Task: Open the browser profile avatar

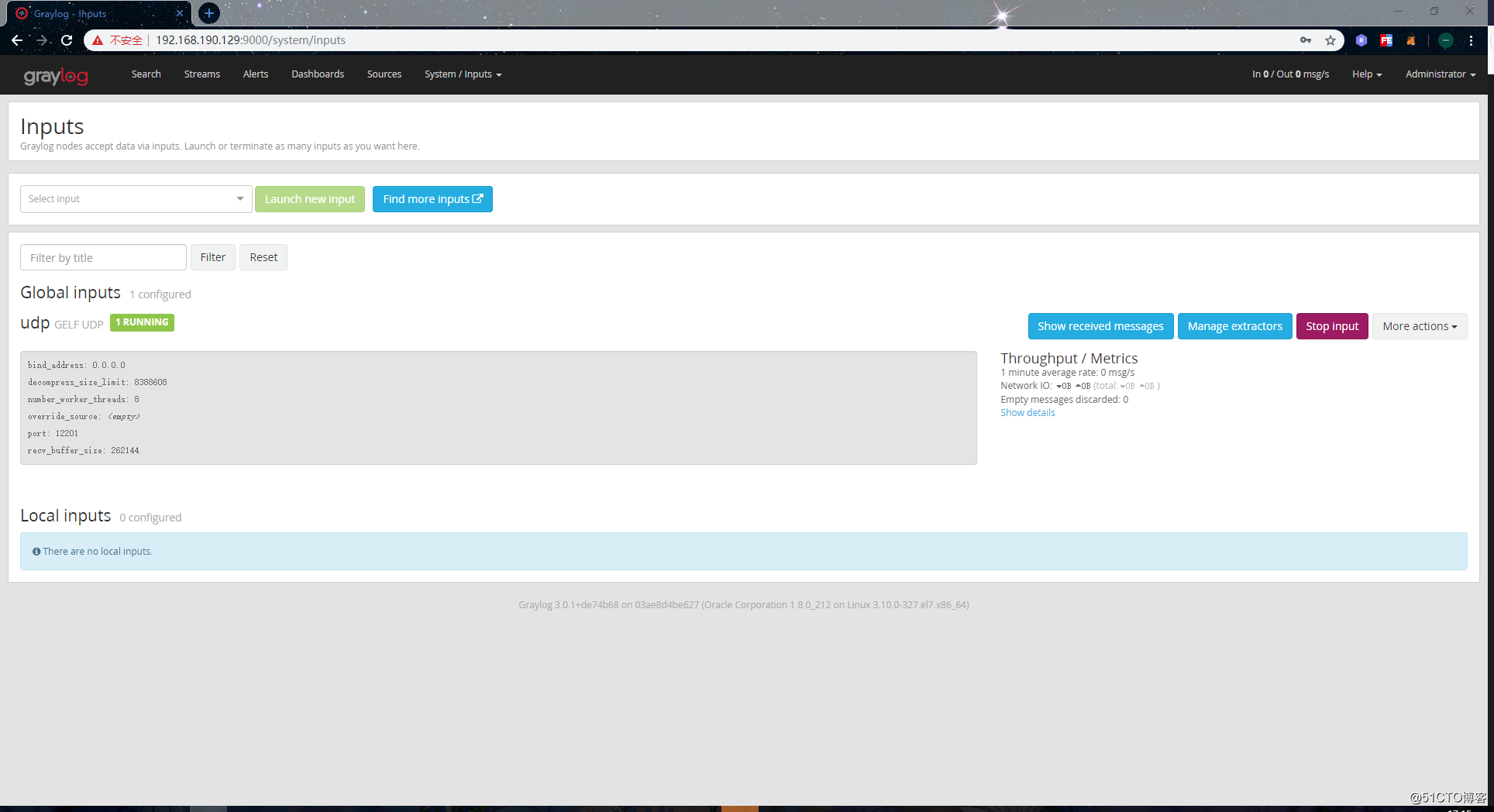Action: click(1446, 40)
